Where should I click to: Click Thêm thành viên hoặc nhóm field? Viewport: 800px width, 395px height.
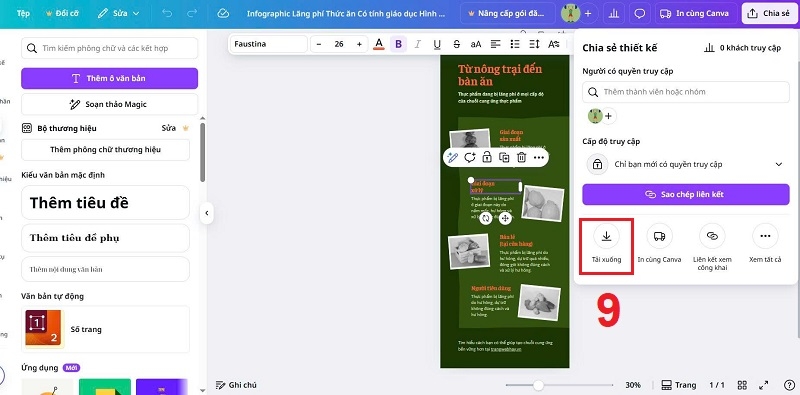click(x=686, y=92)
